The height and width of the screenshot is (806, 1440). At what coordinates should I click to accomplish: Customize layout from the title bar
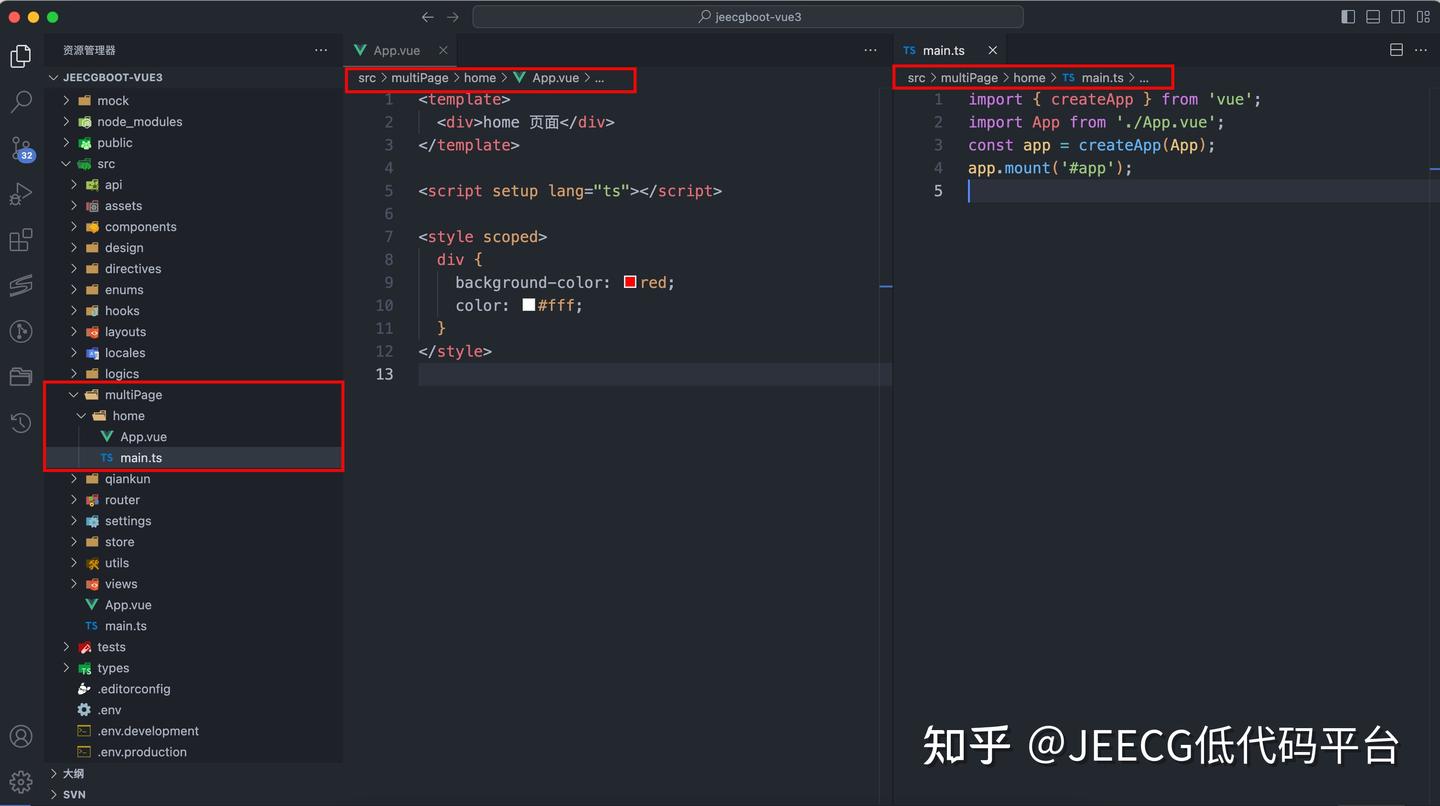pos(1423,17)
